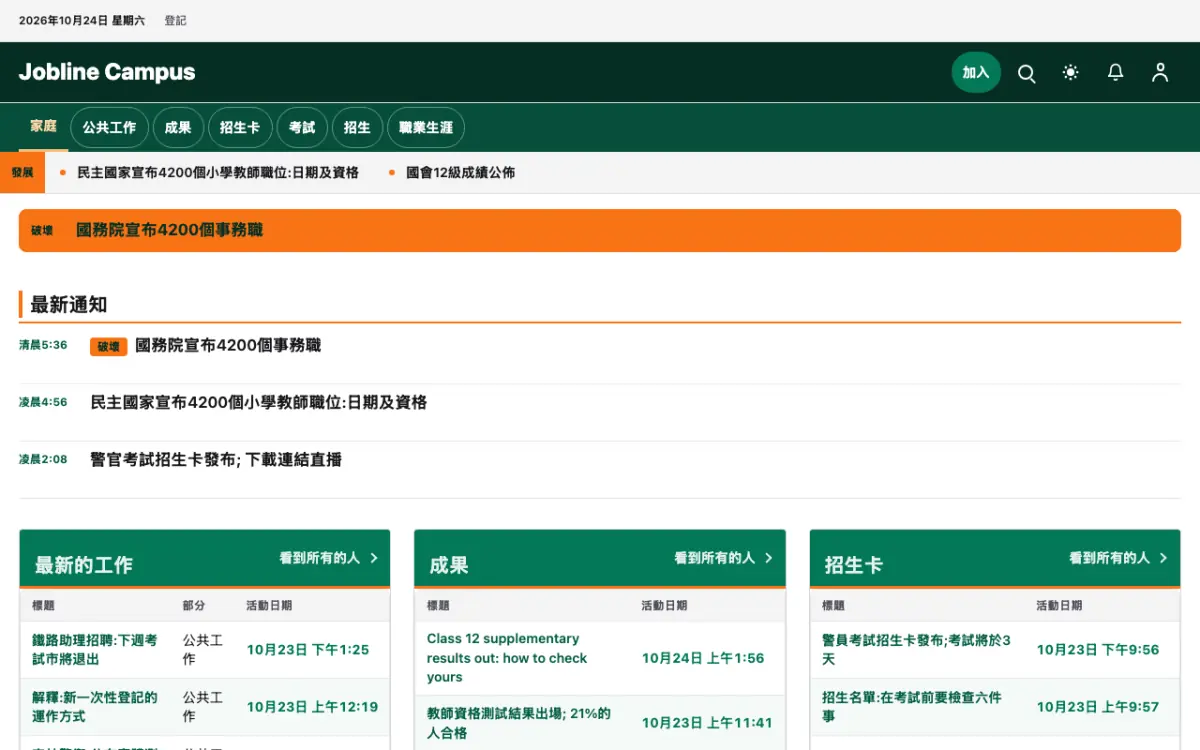1200x750 pixels.
Task: Click the 發展 ticker label
Action: point(22,173)
